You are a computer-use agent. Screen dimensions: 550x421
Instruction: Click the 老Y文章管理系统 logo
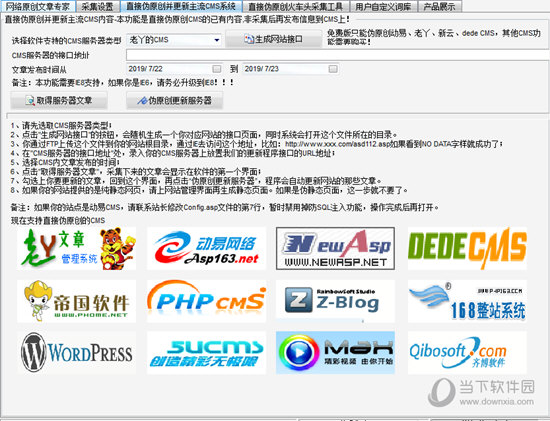tap(77, 248)
